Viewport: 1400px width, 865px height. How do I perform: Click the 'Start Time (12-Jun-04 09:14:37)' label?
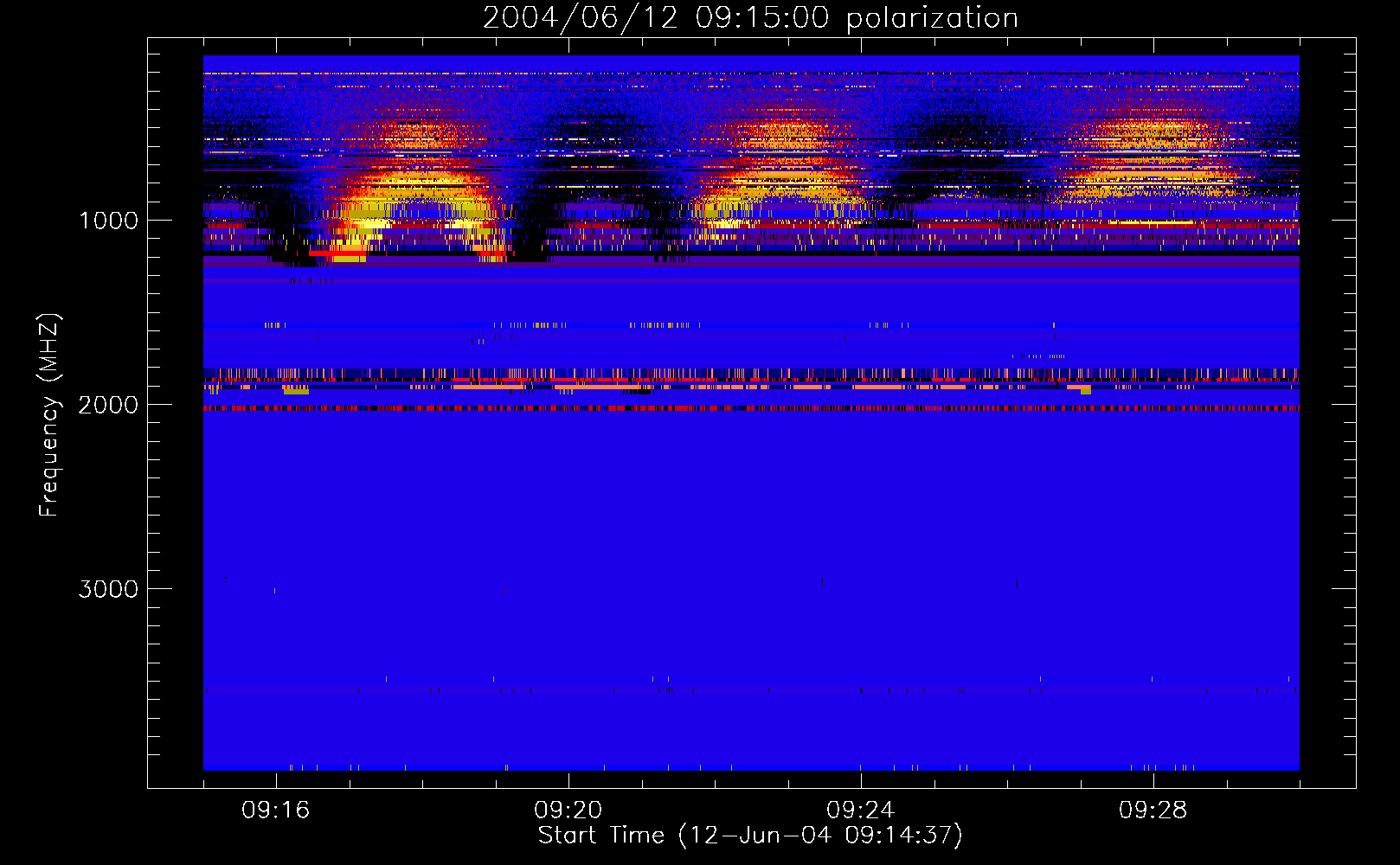[x=750, y=836]
